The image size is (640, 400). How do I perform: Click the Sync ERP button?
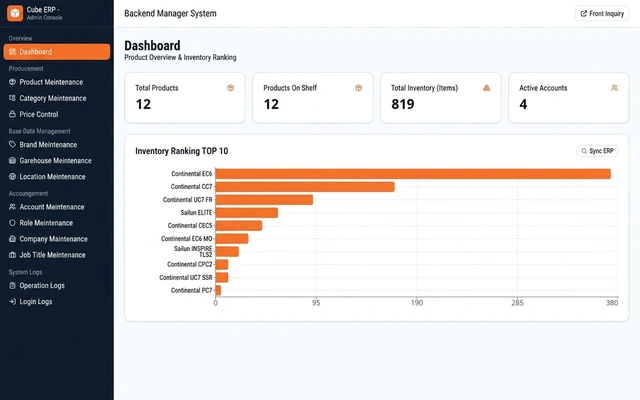597,151
